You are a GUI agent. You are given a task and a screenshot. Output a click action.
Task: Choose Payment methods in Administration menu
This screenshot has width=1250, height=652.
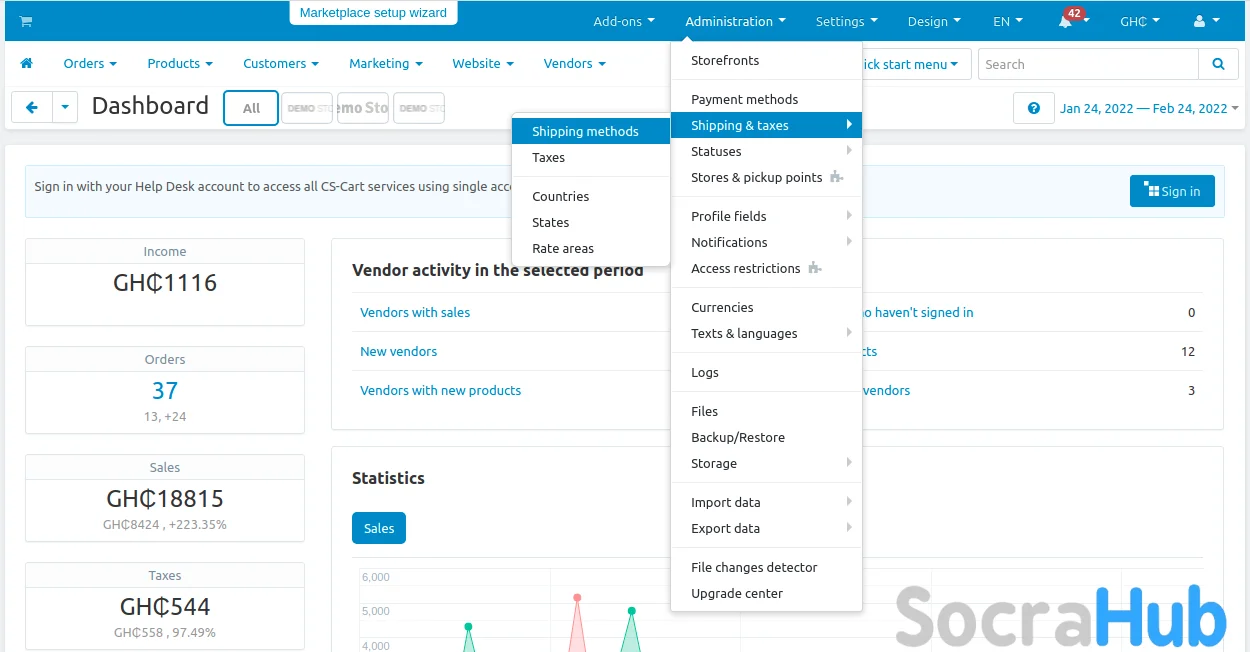tap(744, 99)
